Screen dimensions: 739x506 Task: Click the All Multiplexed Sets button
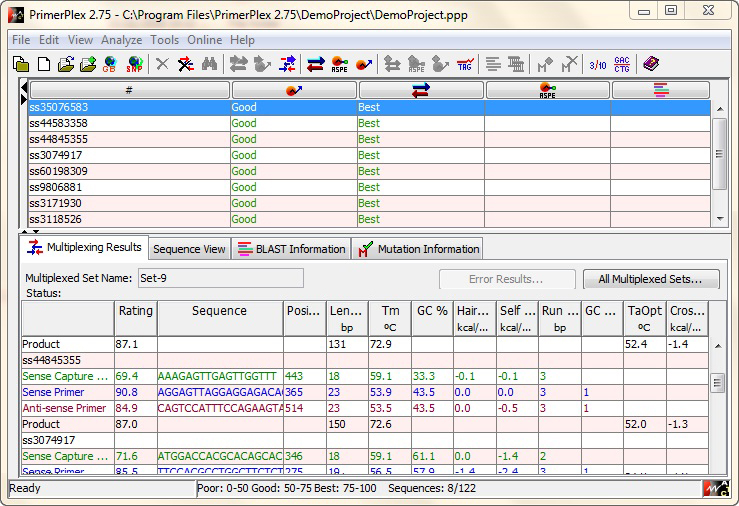tap(651, 279)
